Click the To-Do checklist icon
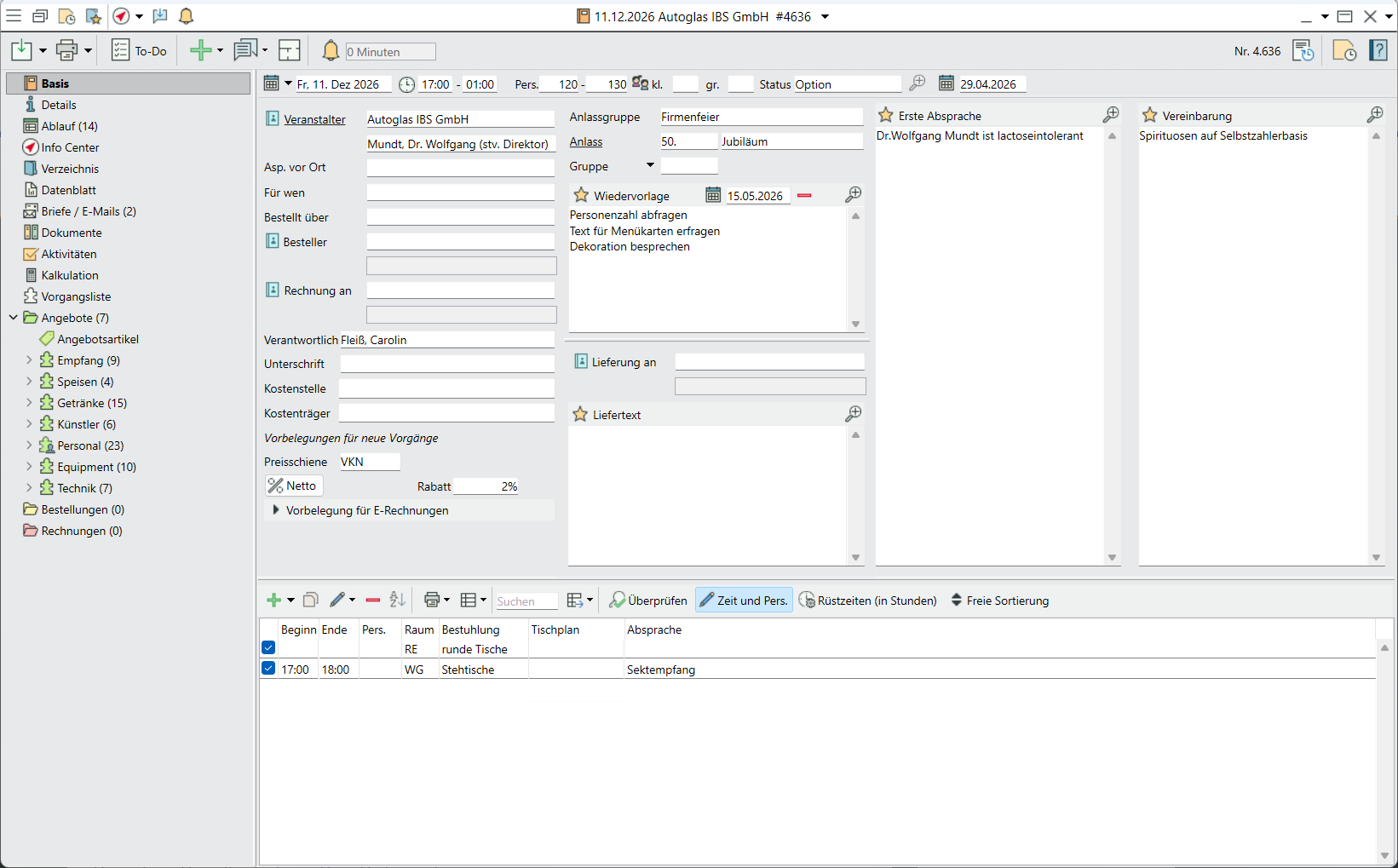 120,51
